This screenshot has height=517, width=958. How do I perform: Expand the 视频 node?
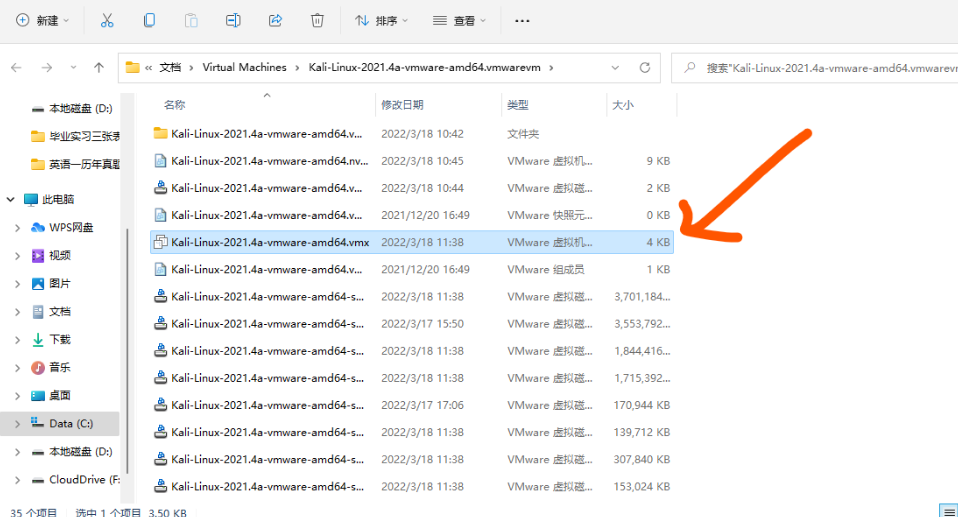[17, 255]
